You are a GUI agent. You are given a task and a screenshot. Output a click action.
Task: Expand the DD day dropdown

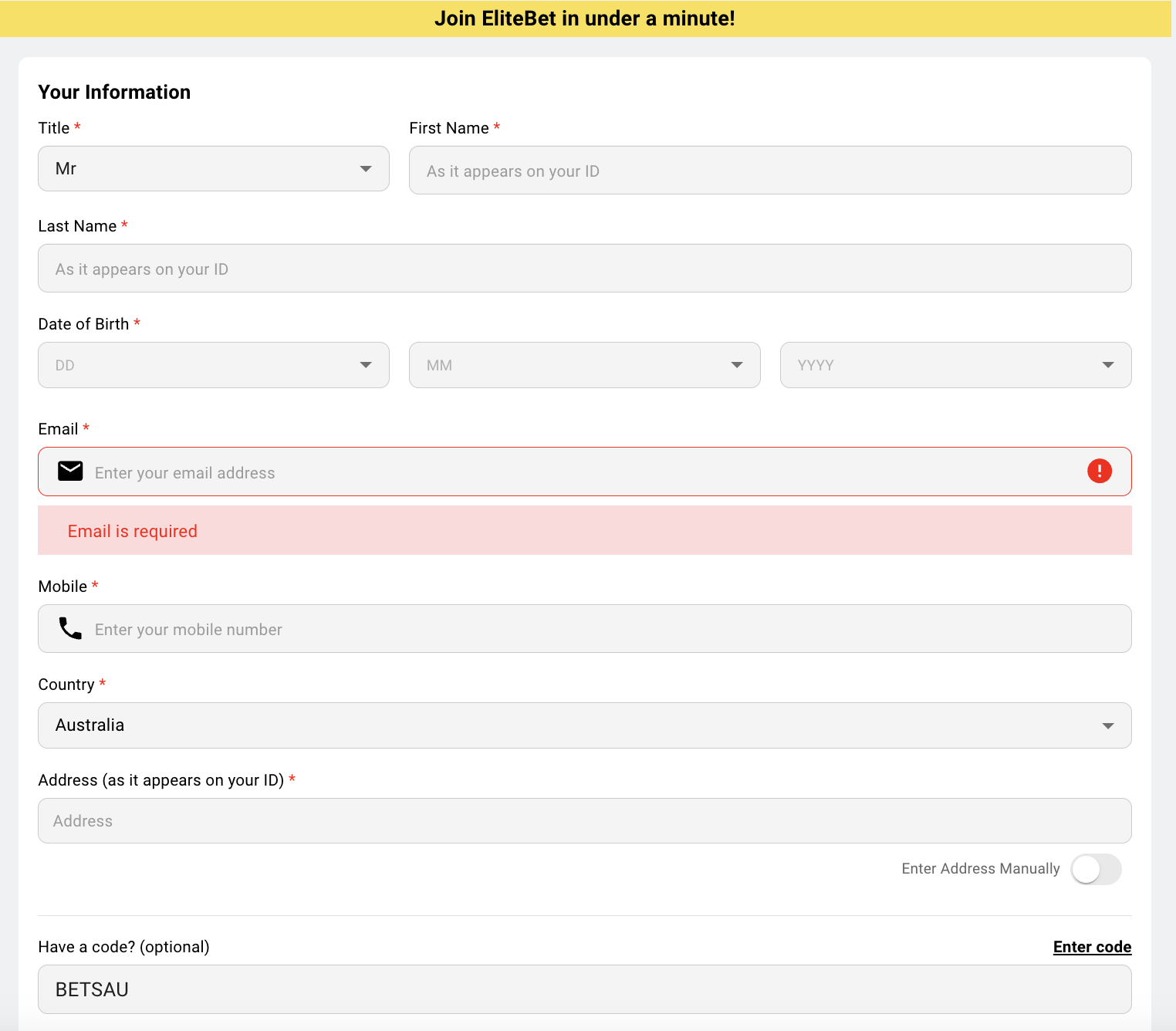pyautogui.click(x=213, y=365)
